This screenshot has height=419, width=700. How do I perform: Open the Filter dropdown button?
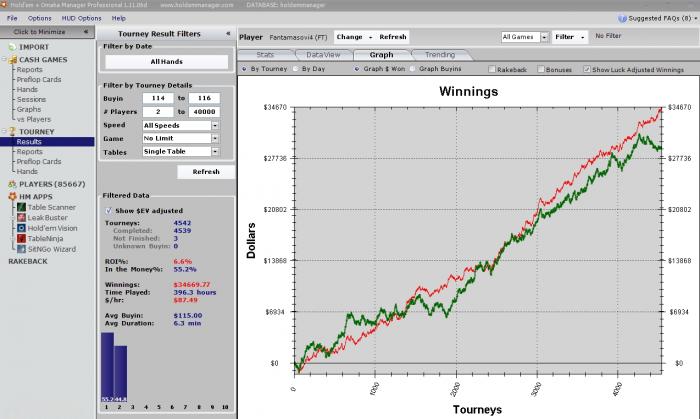point(570,37)
